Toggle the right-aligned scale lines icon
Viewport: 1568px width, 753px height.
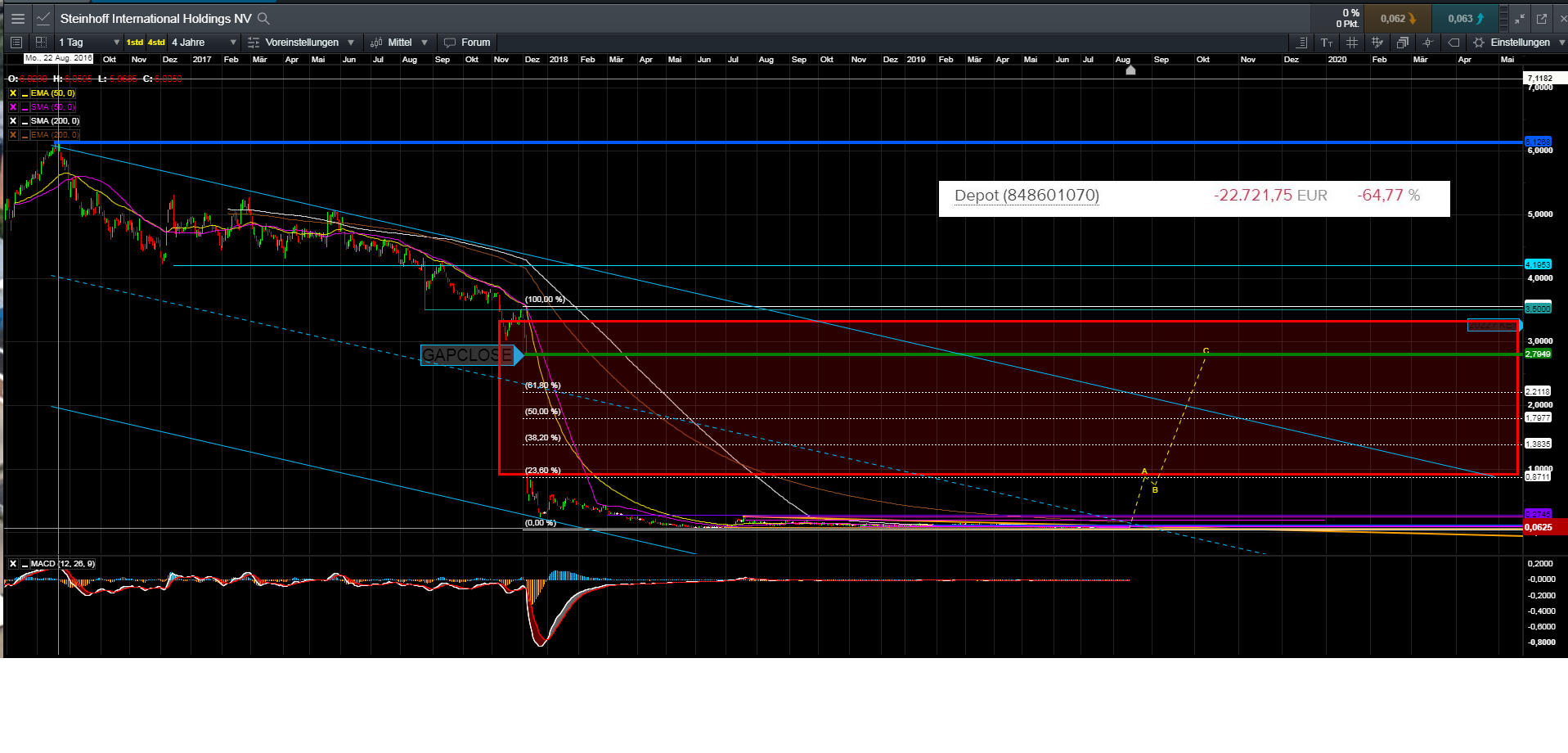1301,43
